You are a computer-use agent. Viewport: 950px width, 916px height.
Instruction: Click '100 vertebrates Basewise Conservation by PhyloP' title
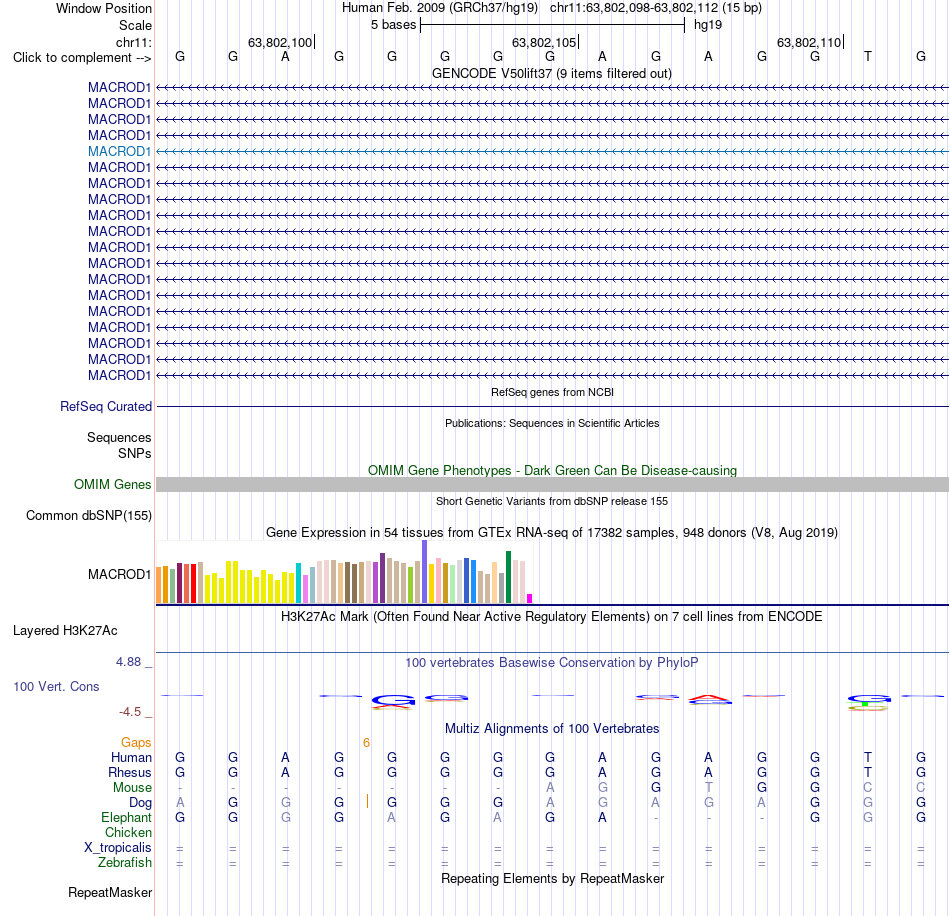(x=552, y=663)
